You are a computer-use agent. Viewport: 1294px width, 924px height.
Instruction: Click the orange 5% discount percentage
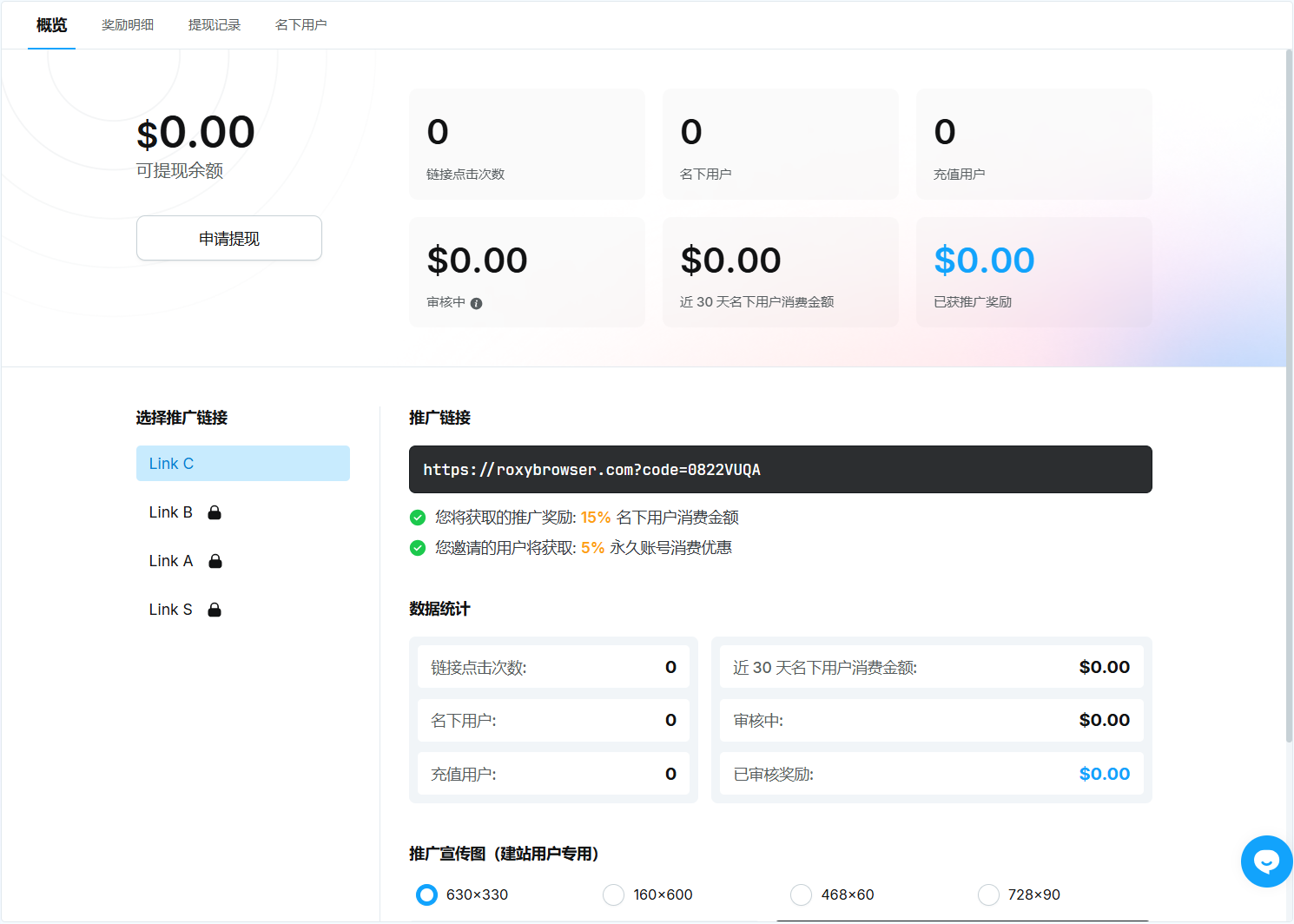pos(592,548)
